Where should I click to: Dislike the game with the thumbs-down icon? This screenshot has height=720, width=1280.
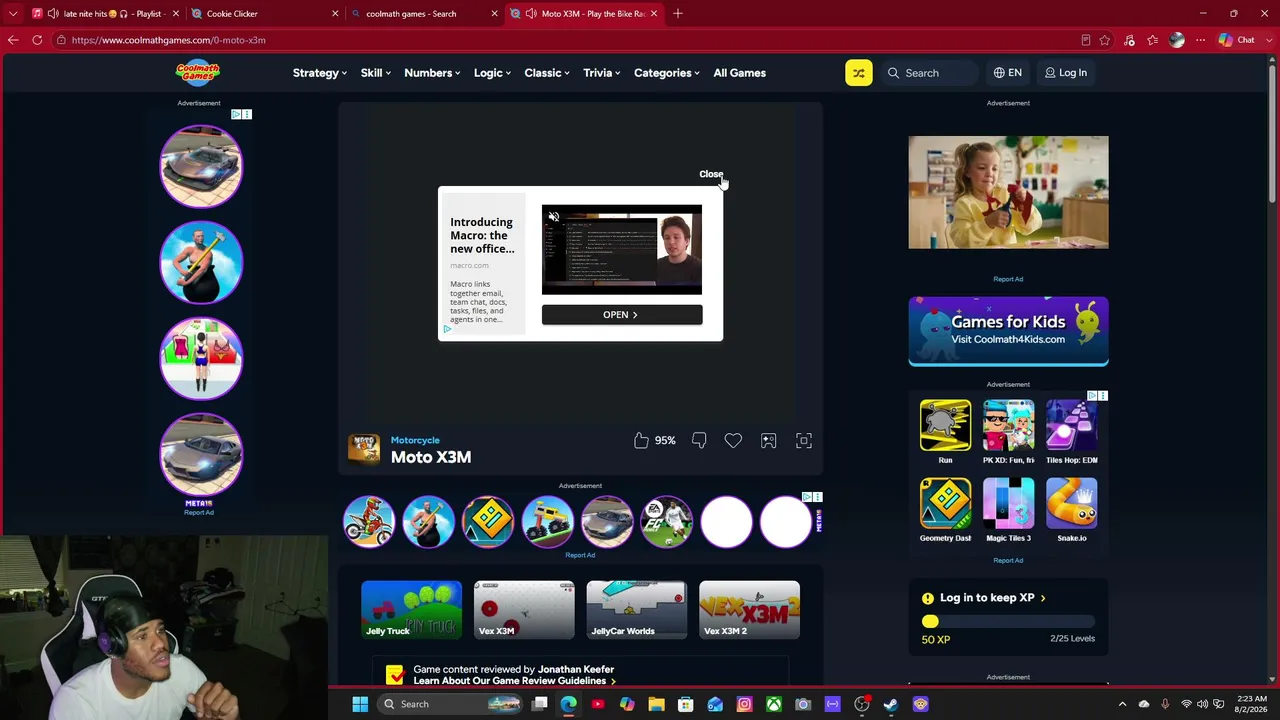click(699, 440)
